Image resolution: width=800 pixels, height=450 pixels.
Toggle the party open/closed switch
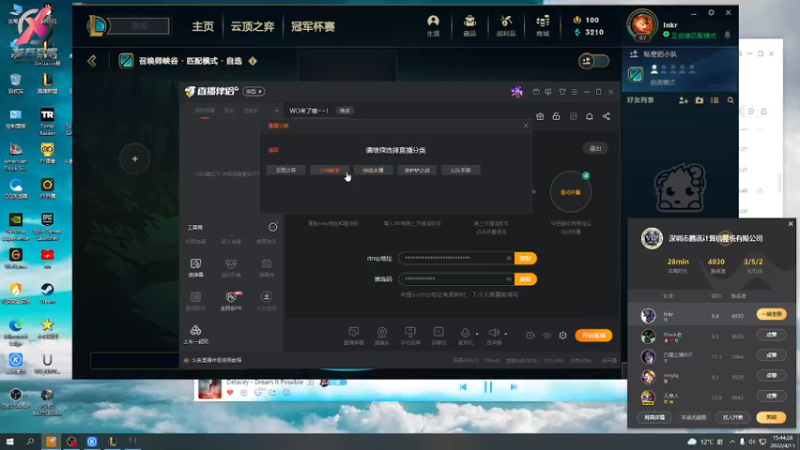tap(594, 61)
